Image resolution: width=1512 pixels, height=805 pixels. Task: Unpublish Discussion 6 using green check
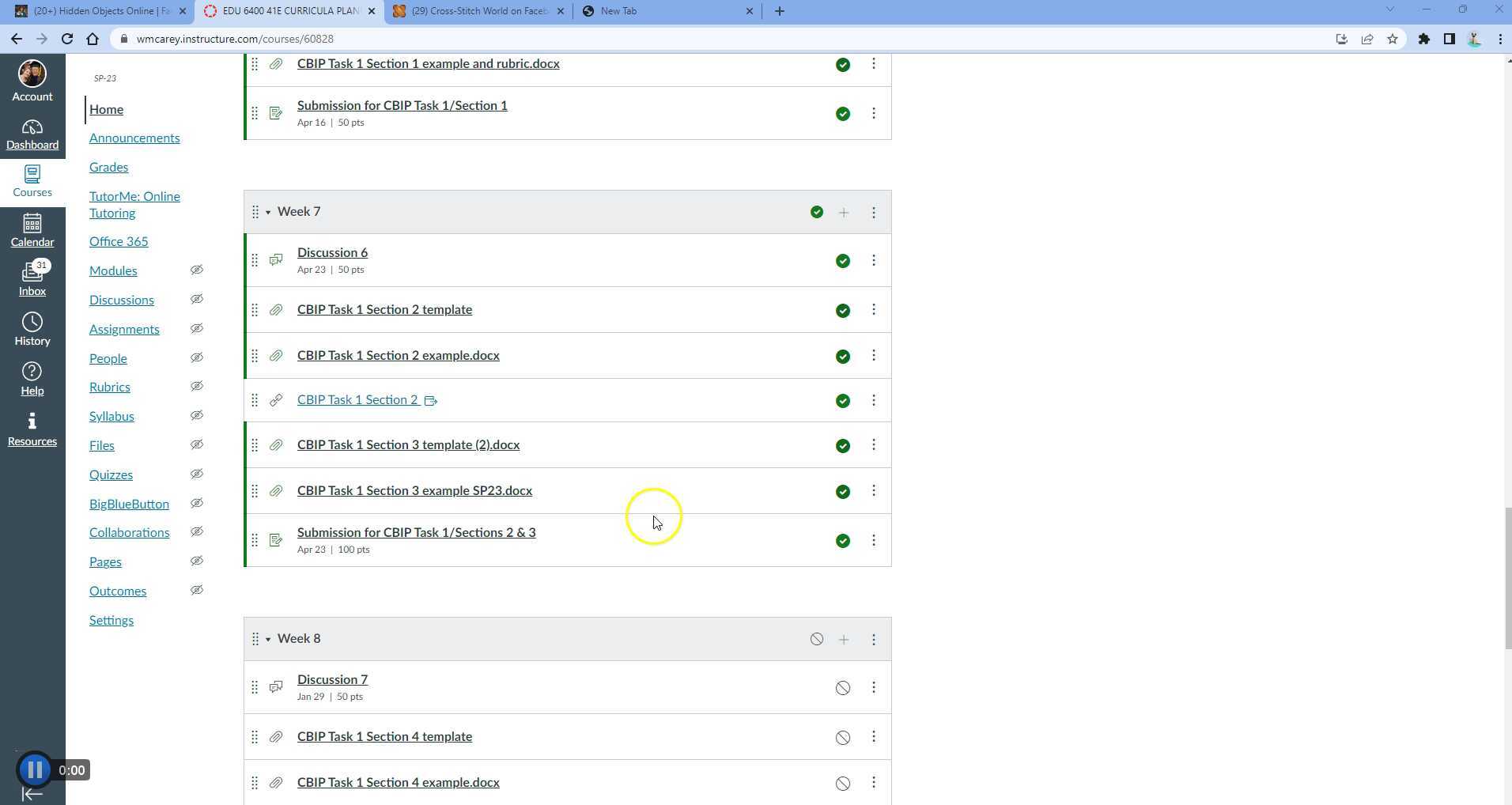pyautogui.click(x=843, y=261)
